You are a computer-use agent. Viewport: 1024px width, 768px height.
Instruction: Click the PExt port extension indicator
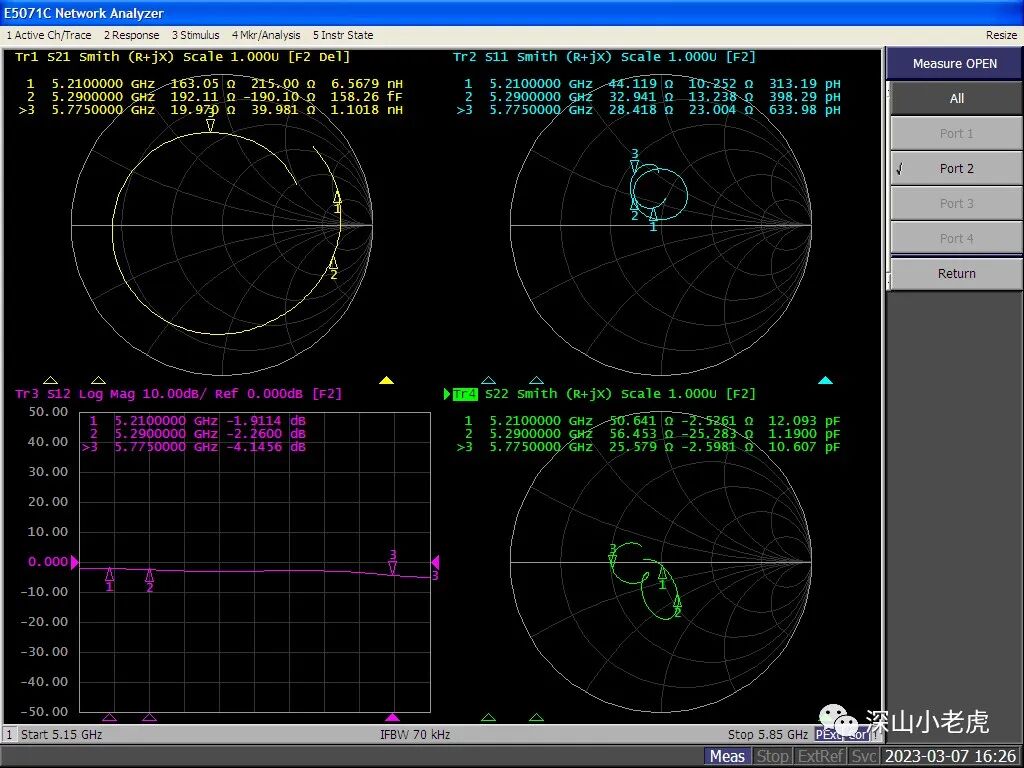pos(830,734)
